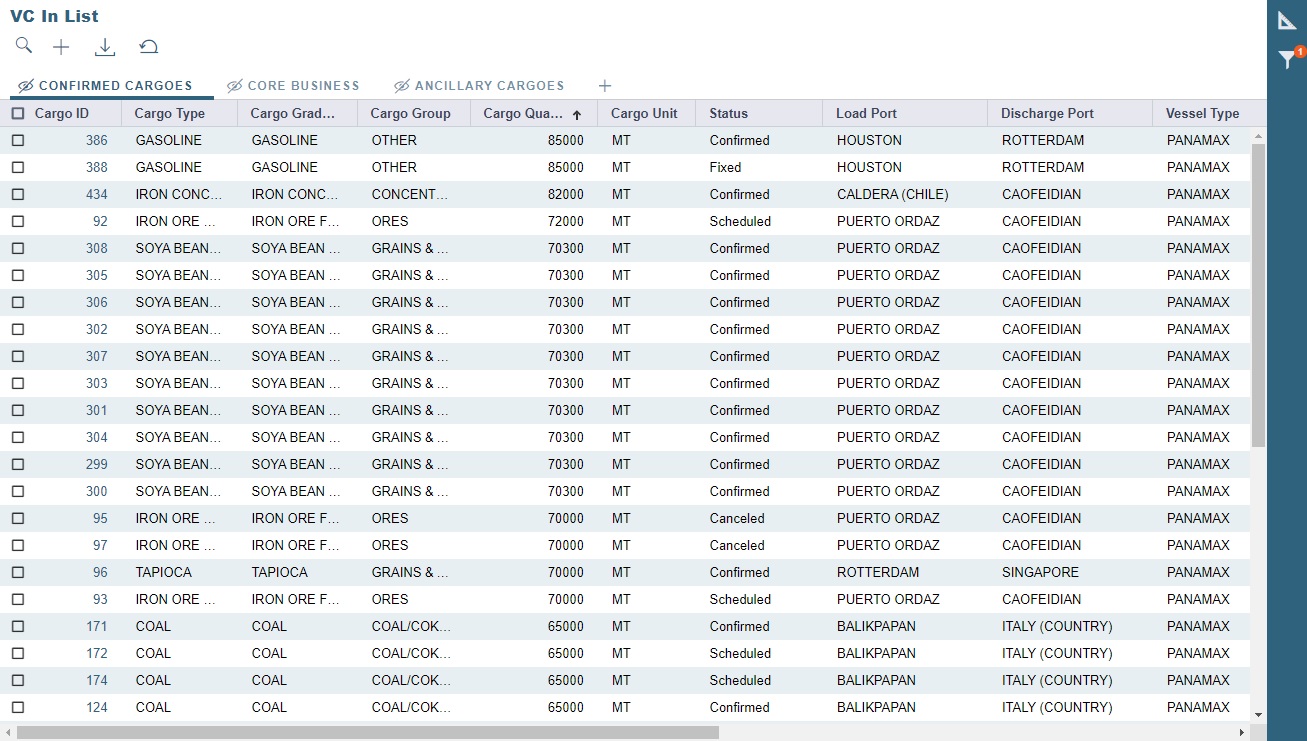Click the vertical scrollbar down arrow
The width and height of the screenshot is (1307, 741).
tap(1258, 715)
